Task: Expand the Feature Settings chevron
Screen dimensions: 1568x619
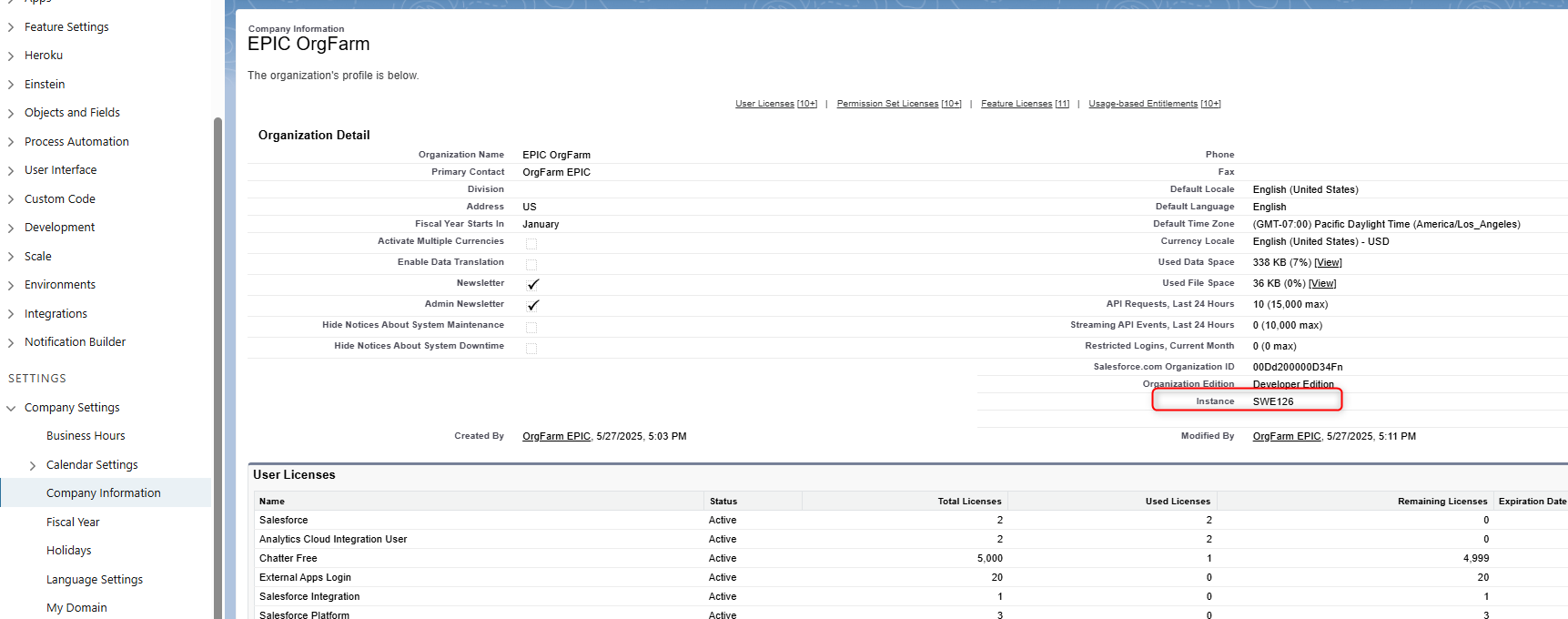Action: 11,27
